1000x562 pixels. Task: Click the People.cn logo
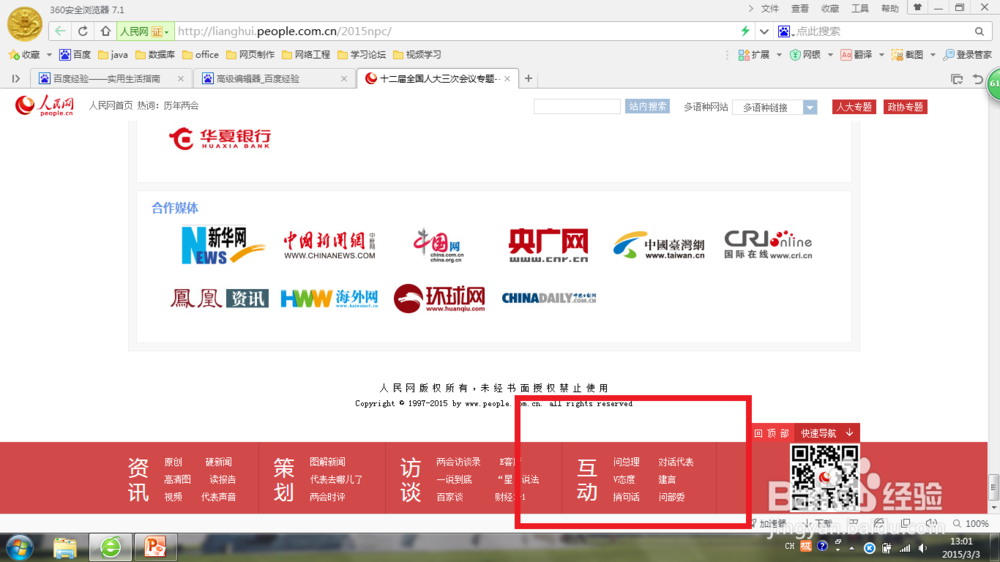(45, 105)
